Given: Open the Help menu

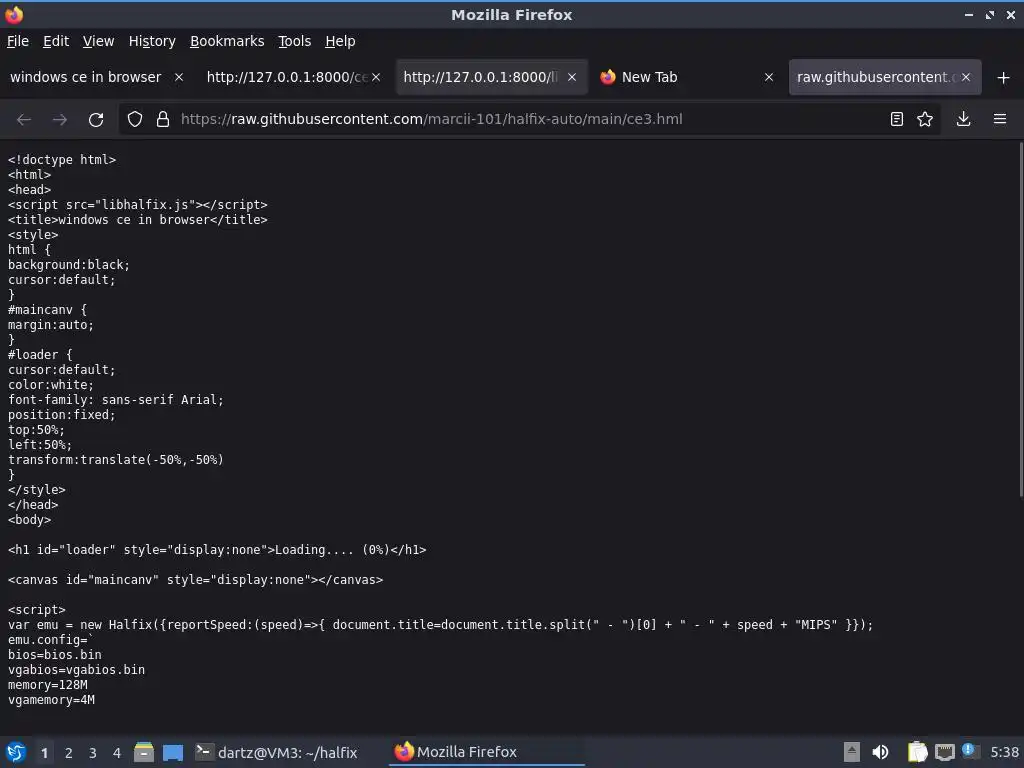Looking at the screenshot, I should [x=340, y=41].
